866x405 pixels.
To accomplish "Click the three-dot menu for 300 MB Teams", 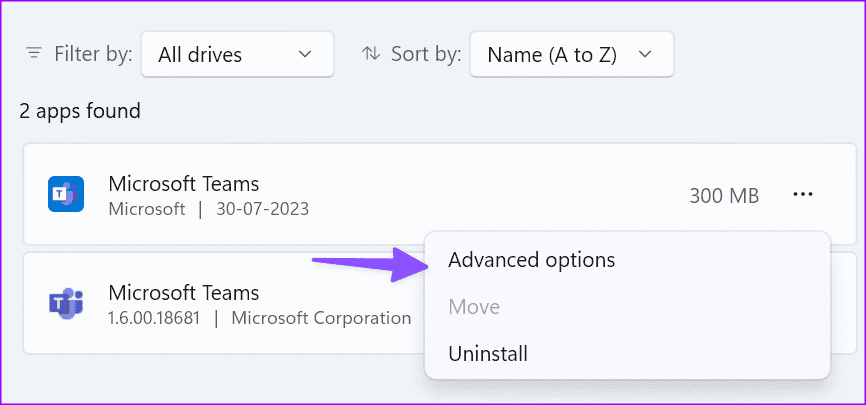I will pos(802,194).
